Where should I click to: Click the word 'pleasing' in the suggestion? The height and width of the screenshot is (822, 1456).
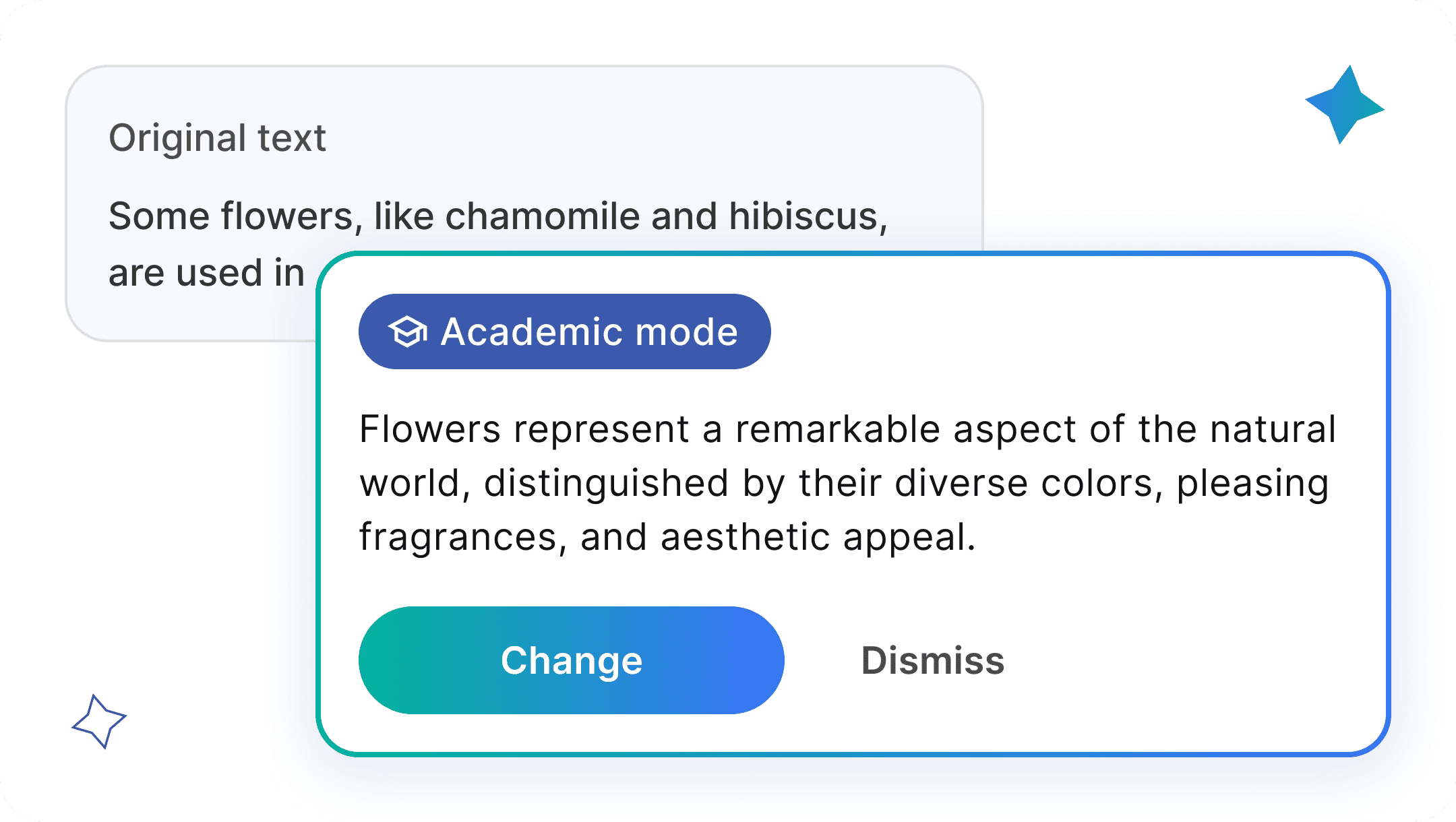1253,484
